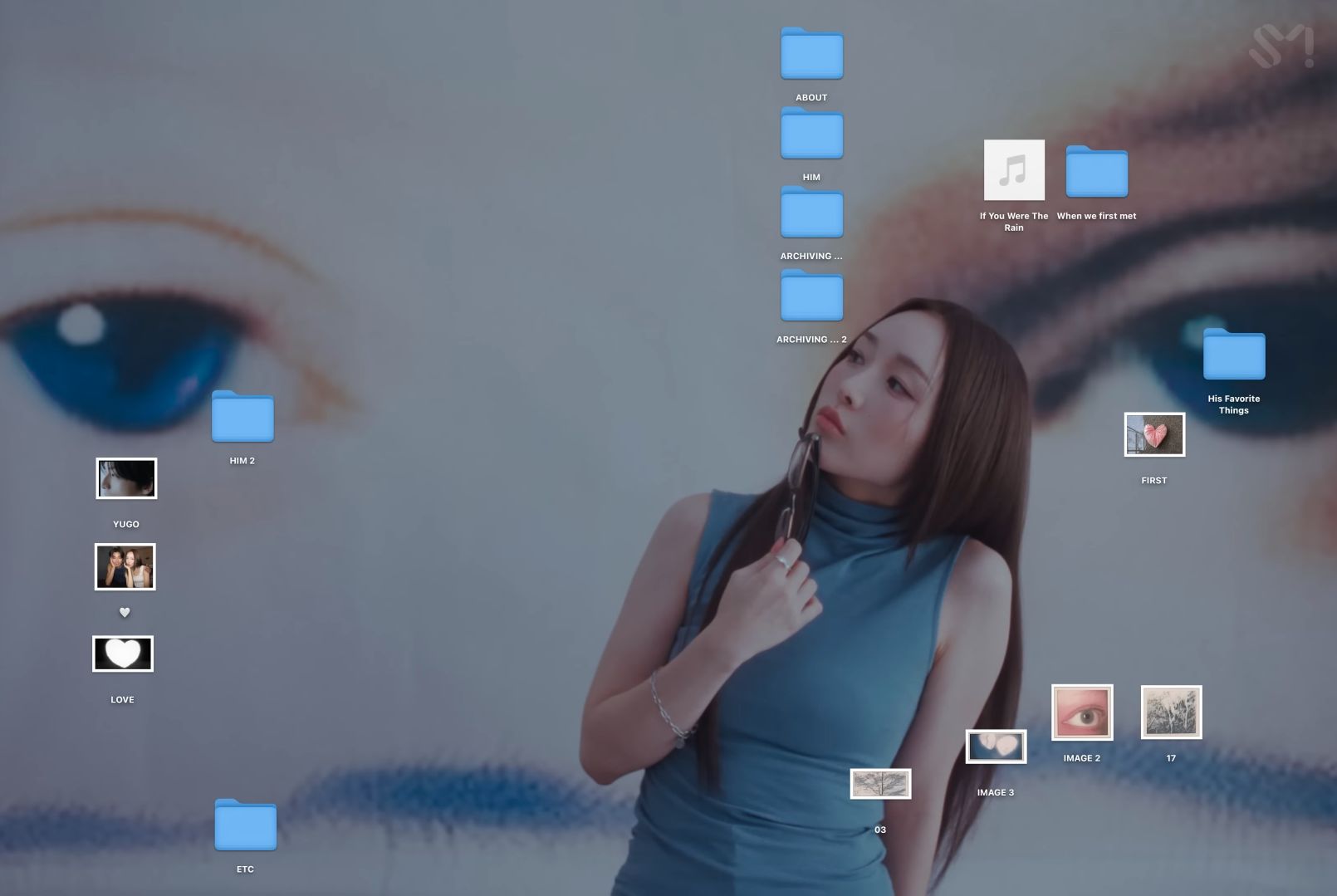This screenshot has height=896, width=1337.
Task: Click the When we first met folder
Action: coord(1096,173)
